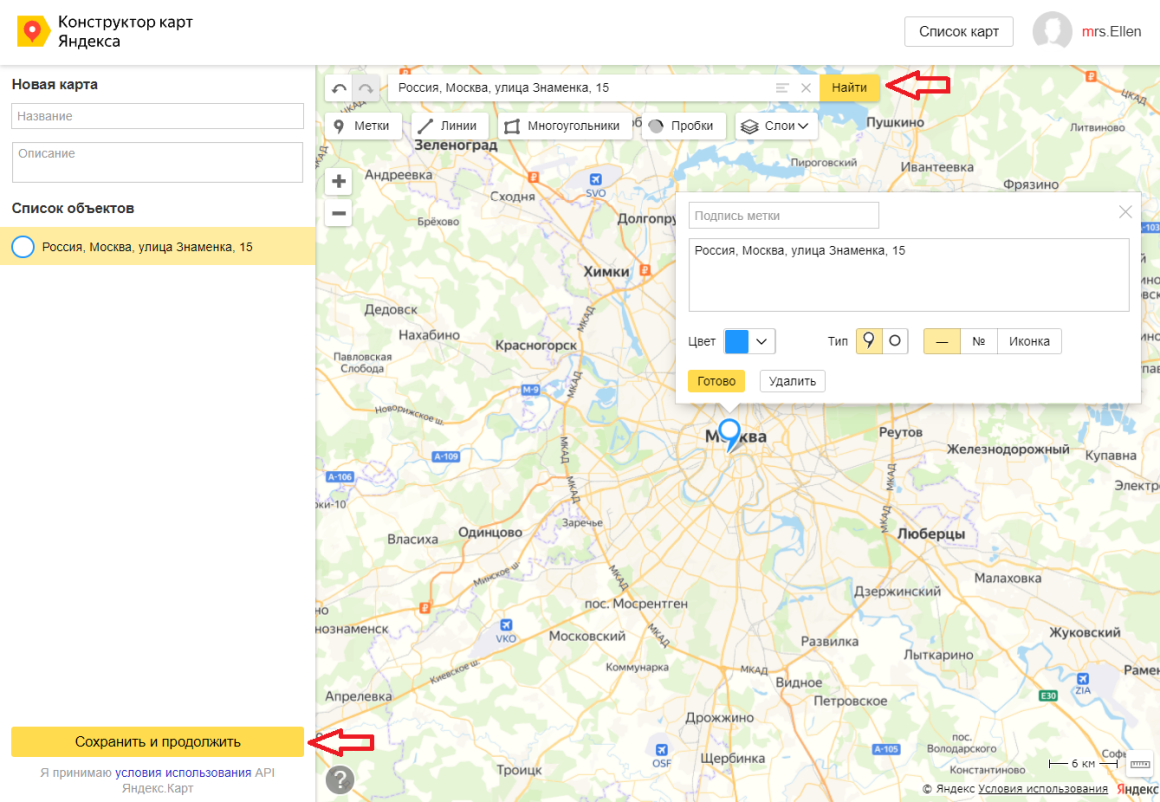The width and height of the screenshot is (1160, 802).
Task: Focus the Подпись метки input
Action: click(x=783, y=215)
